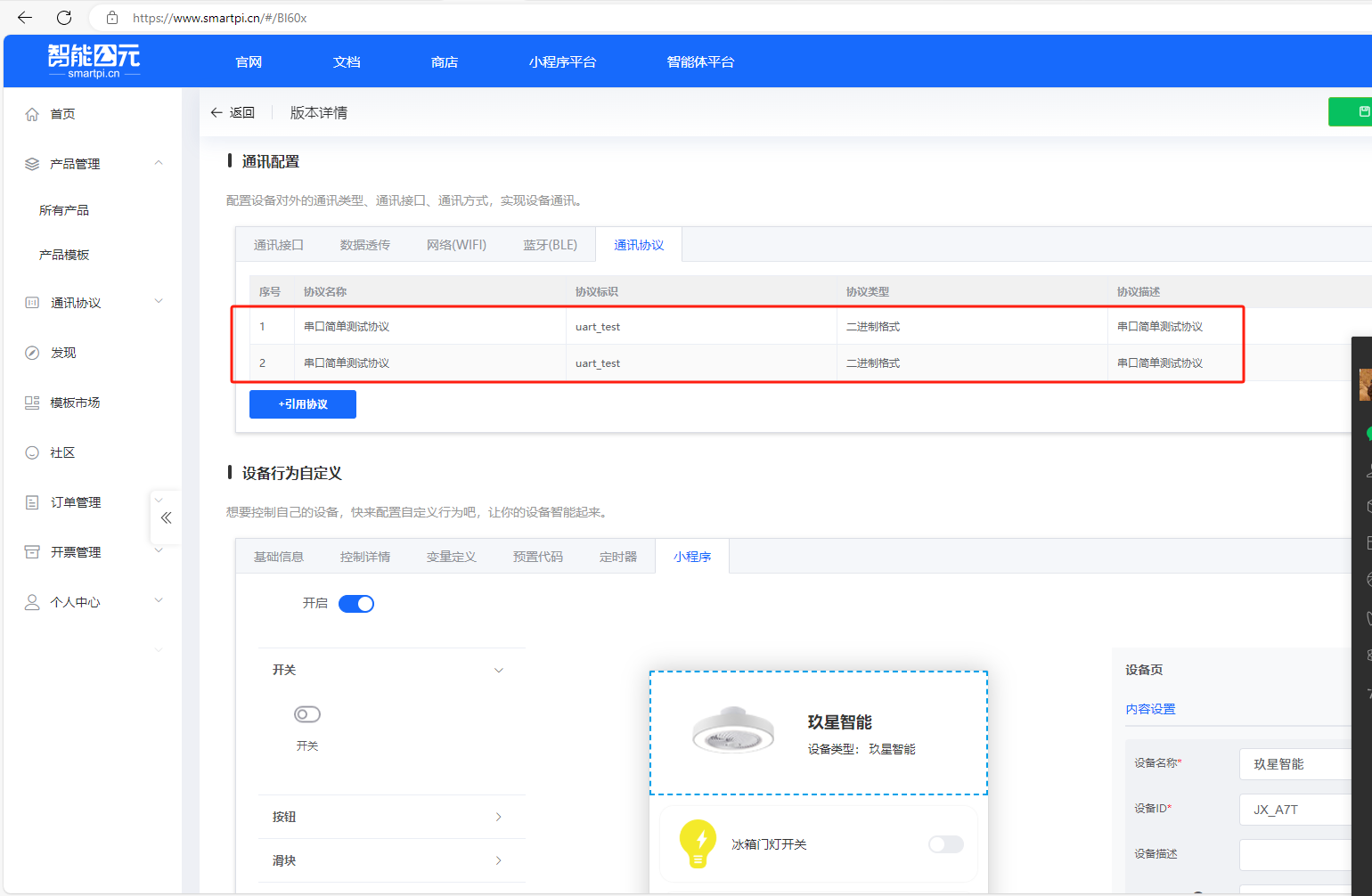Screen dimensions: 1372x896
Task: Click the +引用协议 button
Action: click(302, 403)
